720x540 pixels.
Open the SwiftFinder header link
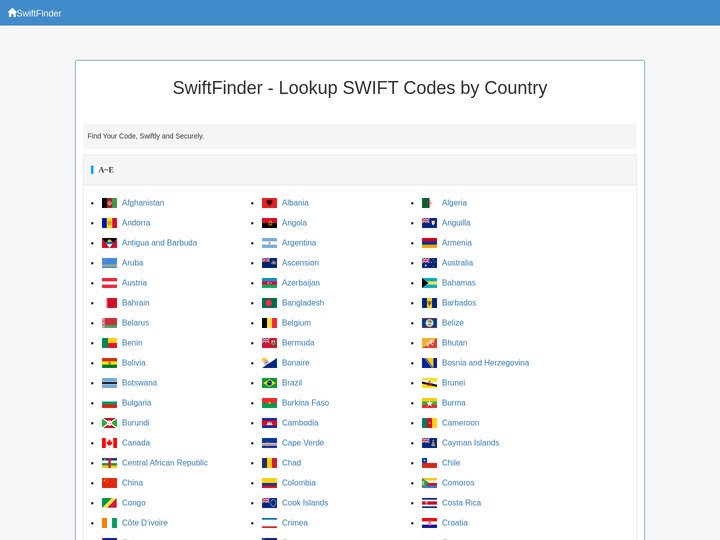click(35, 13)
